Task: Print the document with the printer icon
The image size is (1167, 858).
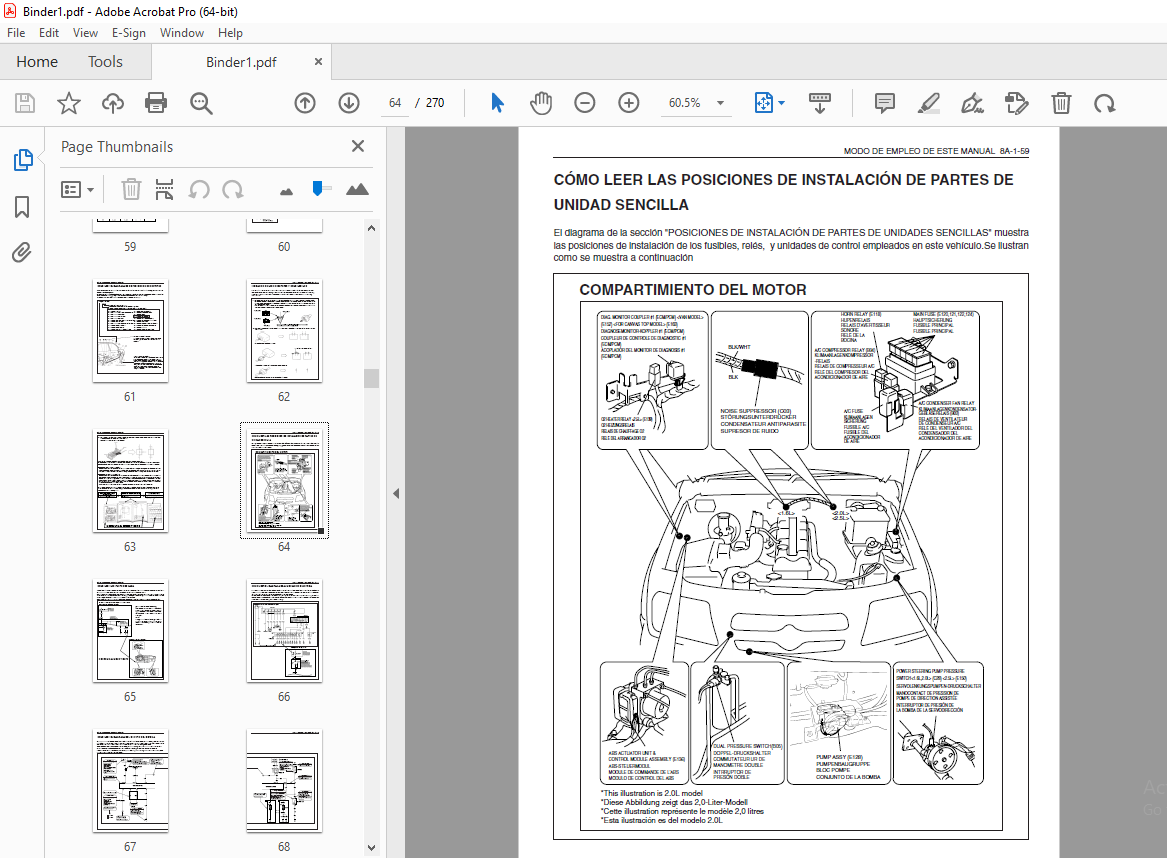Action: [156, 103]
